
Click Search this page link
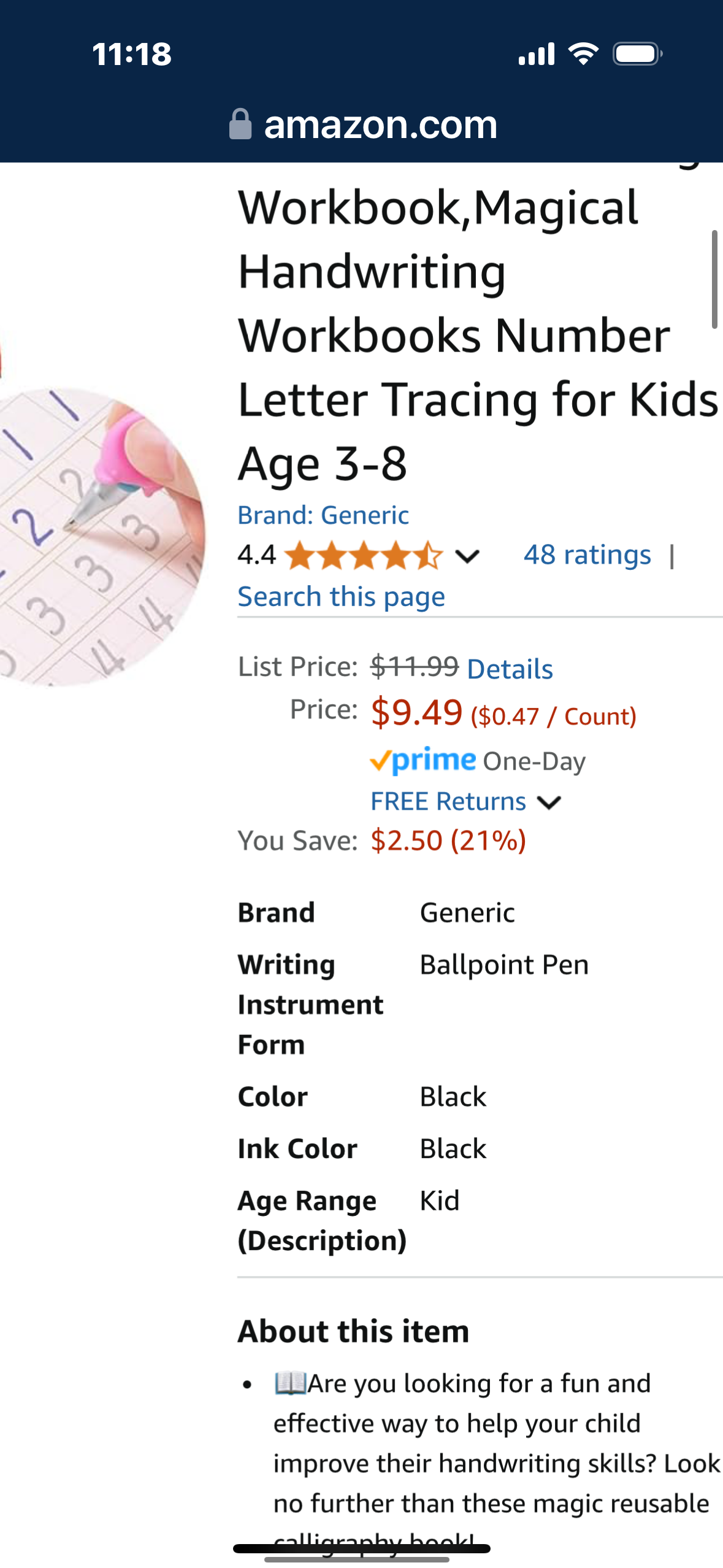click(x=341, y=596)
